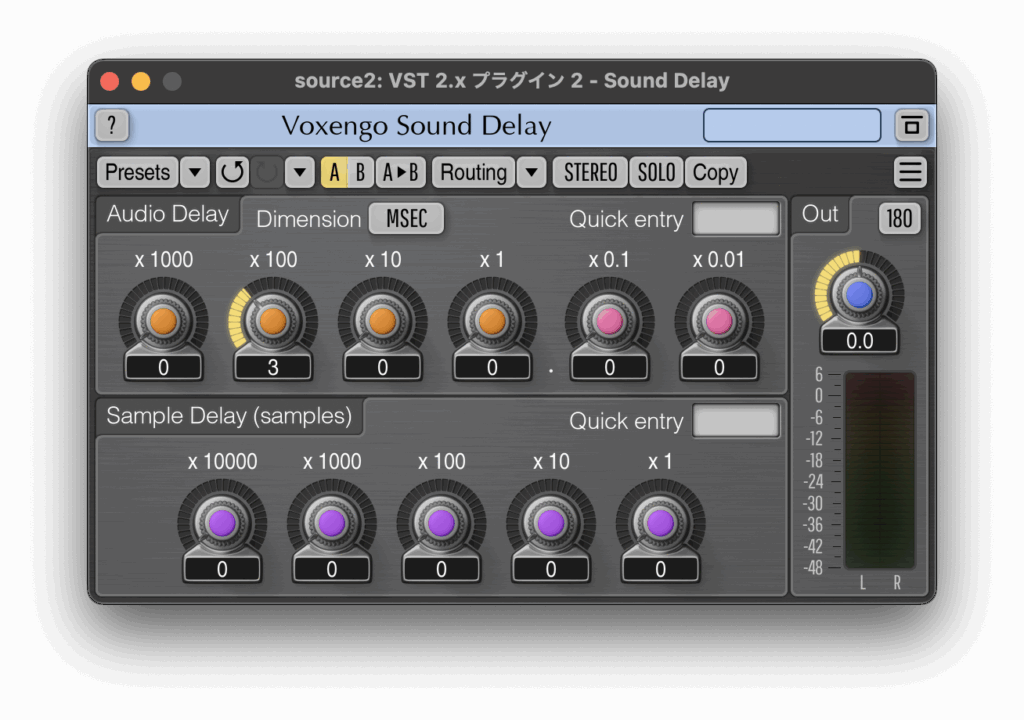Select the Out panel tab label

point(820,214)
